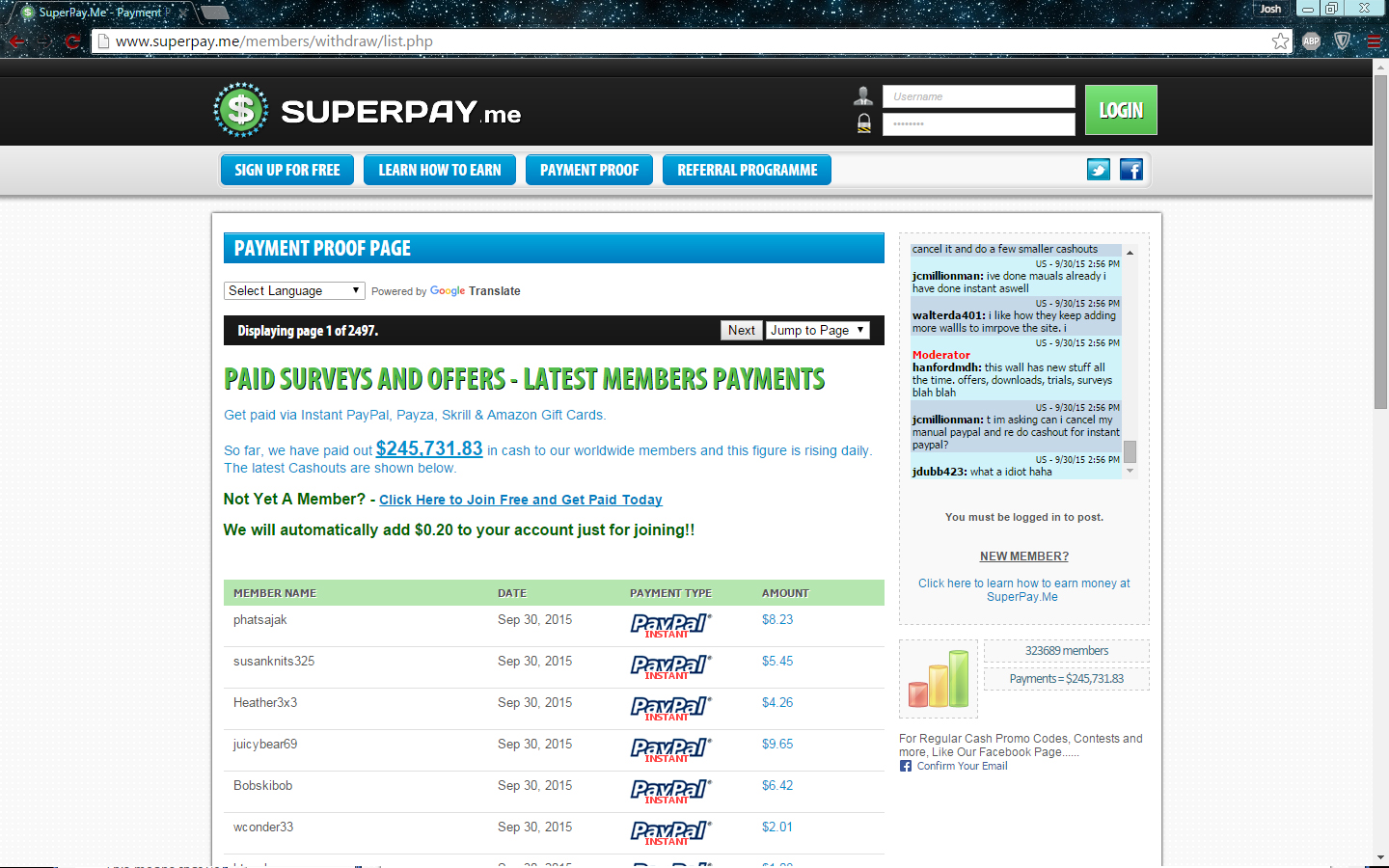The width and height of the screenshot is (1389, 868).
Task: Click the Next button to view page 2
Action: click(x=741, y=330)
